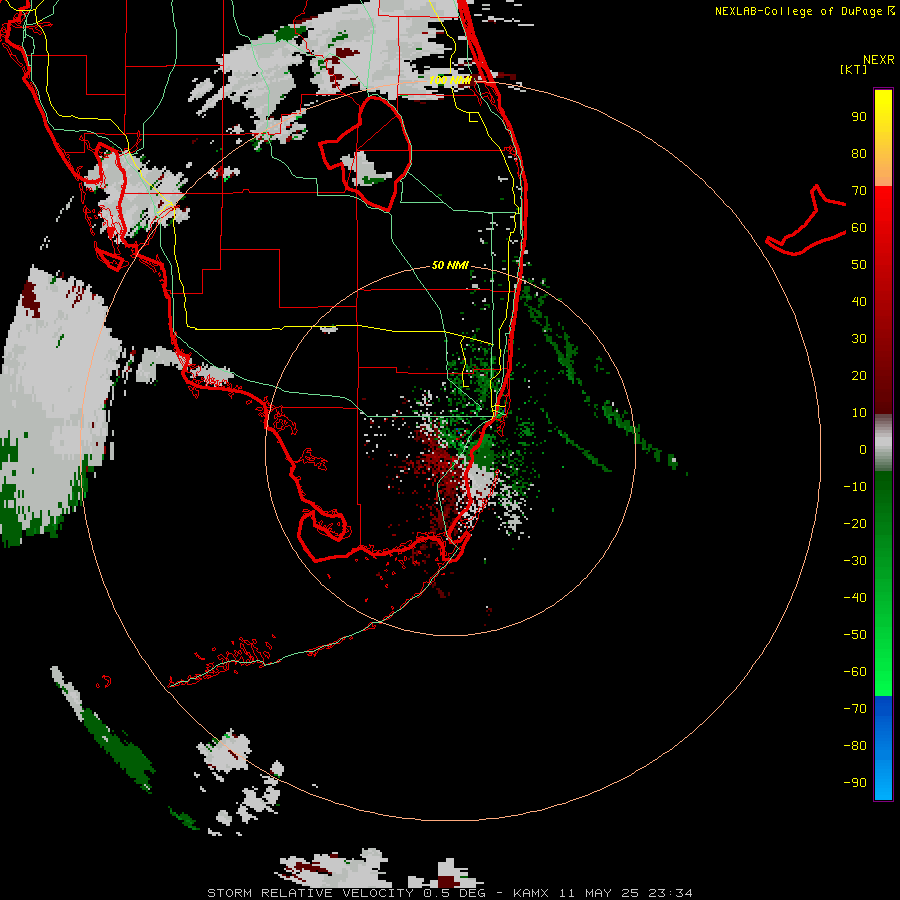Click the -80 value on velocity scale
Screen dimensions: 900x900
[x=855, y=746]
